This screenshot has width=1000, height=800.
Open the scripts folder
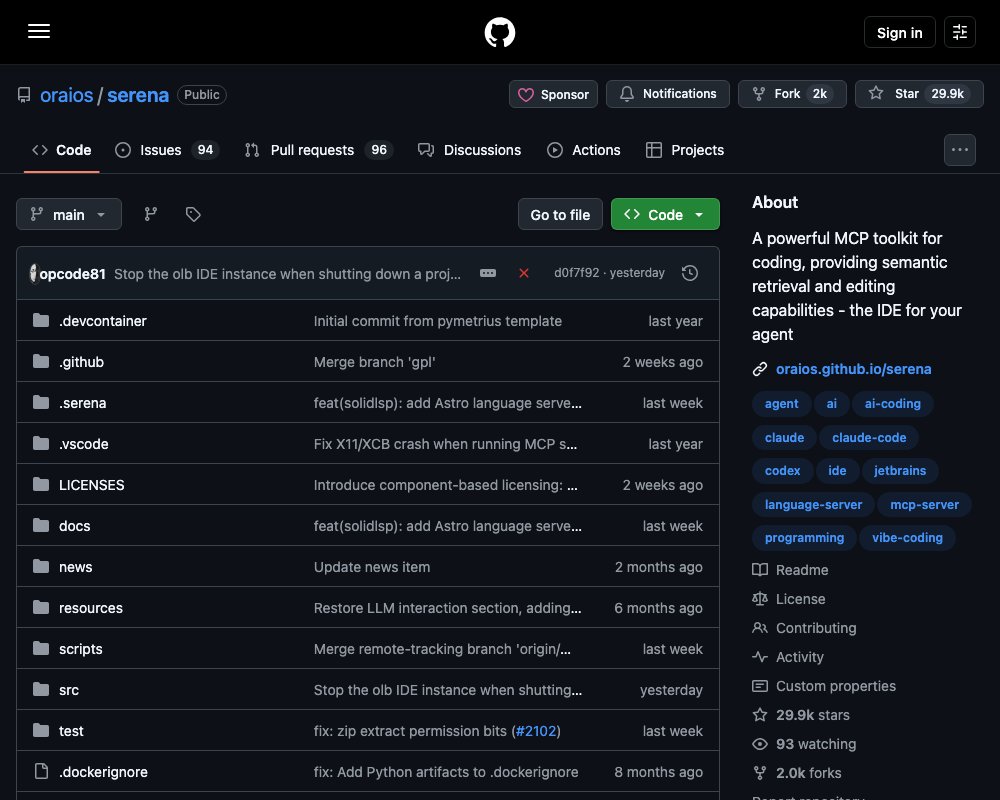pyautogui.click(x=81, y=649)
